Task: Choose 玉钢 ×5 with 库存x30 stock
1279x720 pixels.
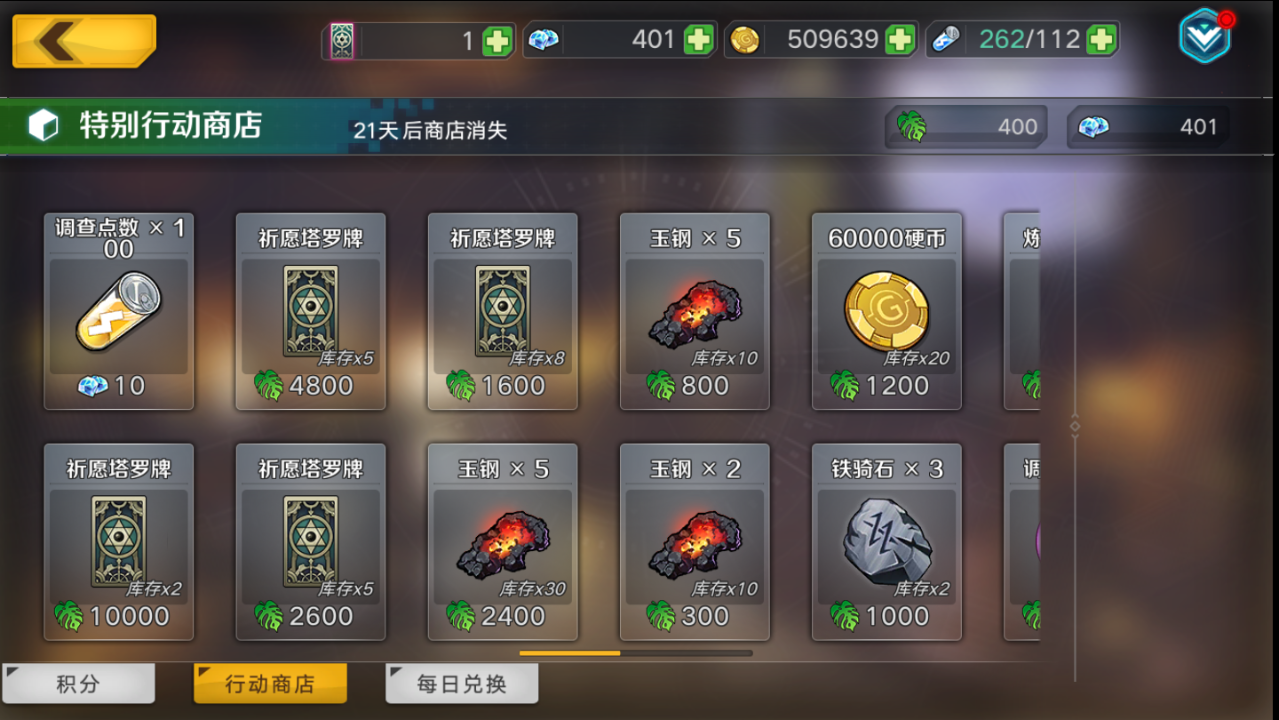Action: click(503, 542)
